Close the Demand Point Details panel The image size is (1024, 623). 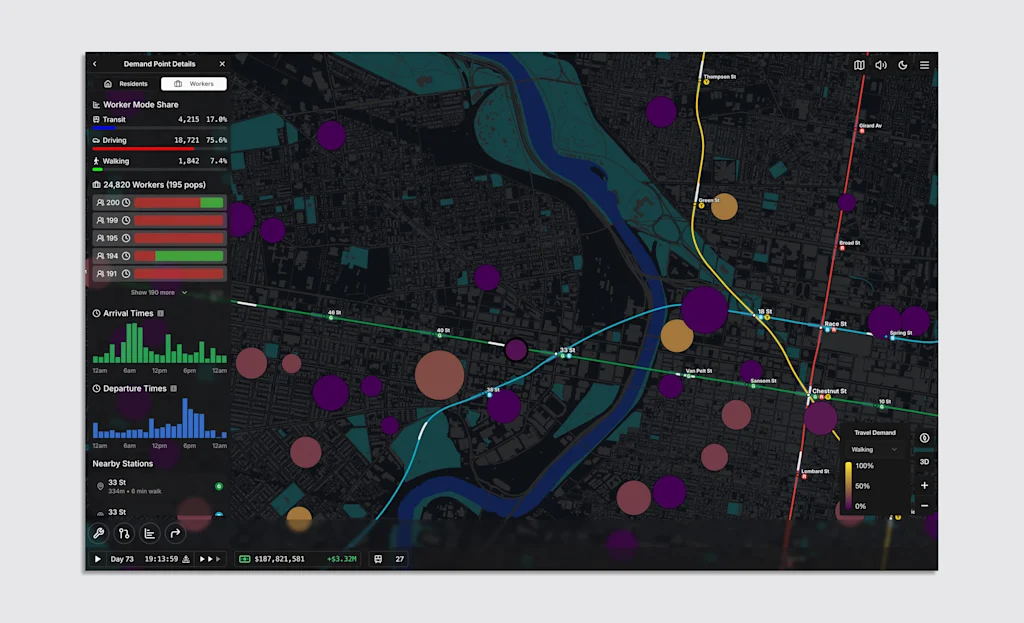[x=222, y=64]
